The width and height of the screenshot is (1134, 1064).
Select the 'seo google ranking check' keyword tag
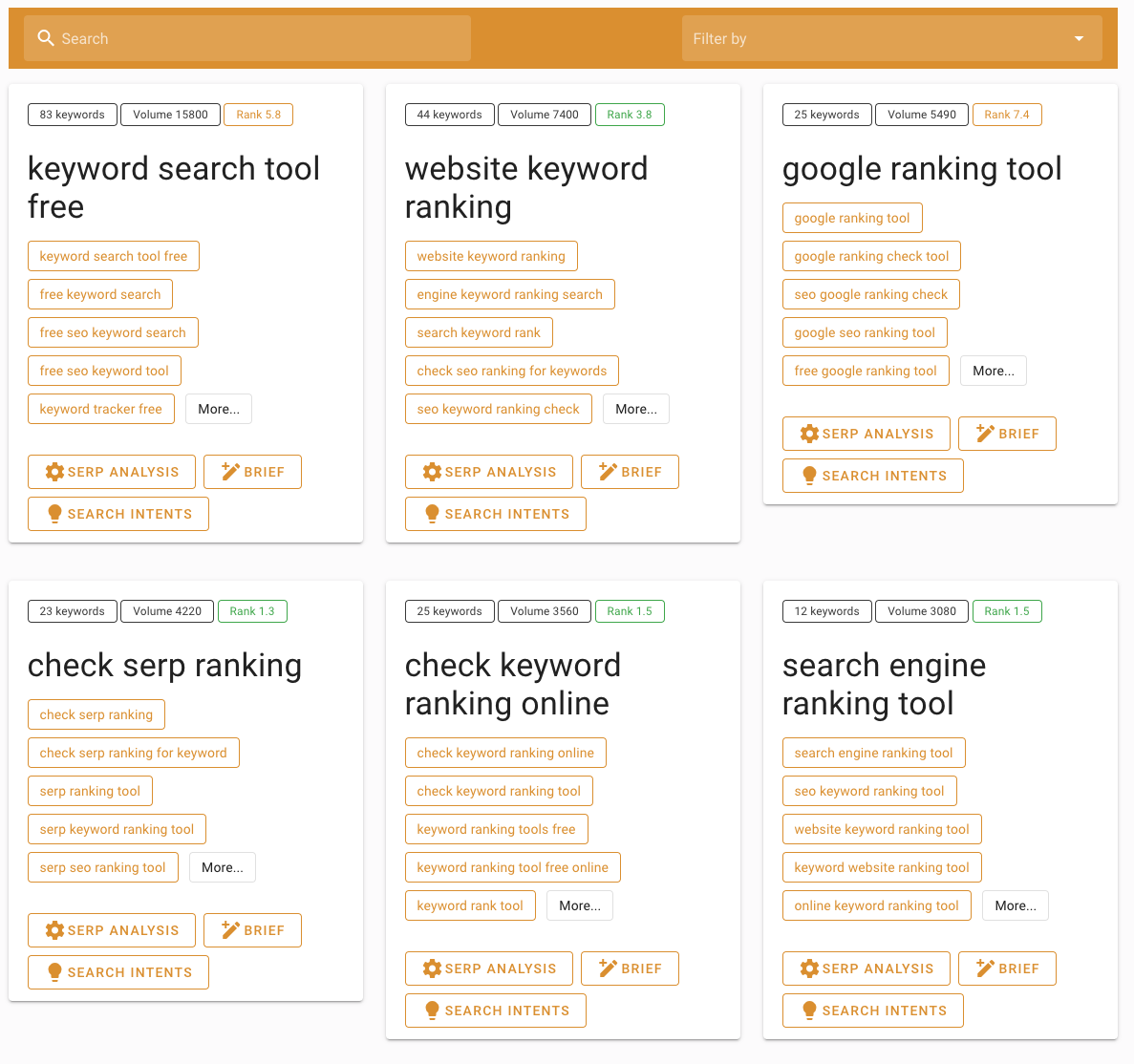[x=870, y=293]
